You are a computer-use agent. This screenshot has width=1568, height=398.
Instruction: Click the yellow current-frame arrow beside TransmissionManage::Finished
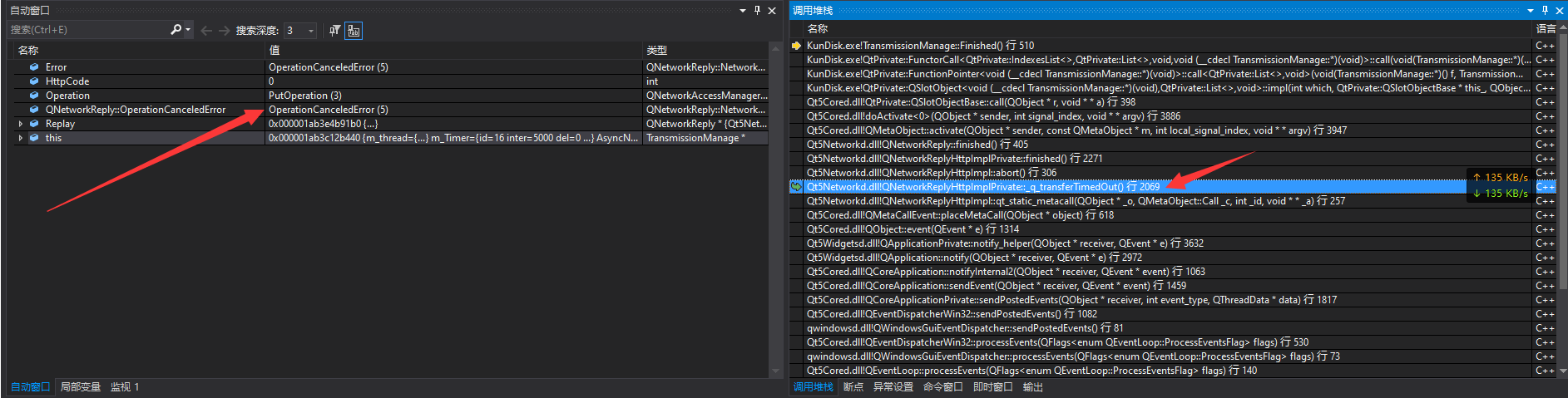[796, 46]
